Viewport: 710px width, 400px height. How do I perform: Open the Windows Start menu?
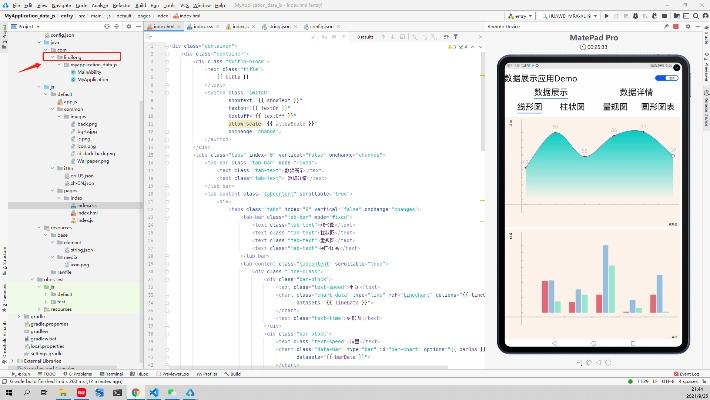(x=9, y=393)
